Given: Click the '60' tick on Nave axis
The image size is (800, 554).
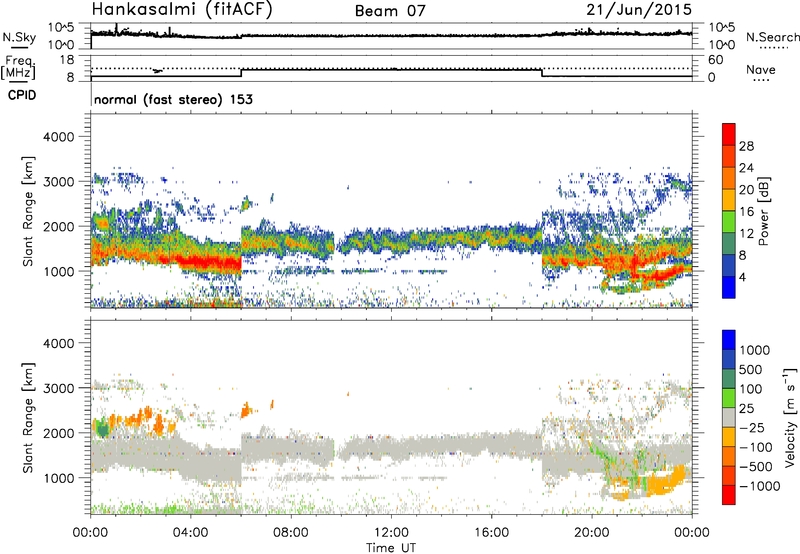Looking at the screenshot, I should [x=715, y=60].
